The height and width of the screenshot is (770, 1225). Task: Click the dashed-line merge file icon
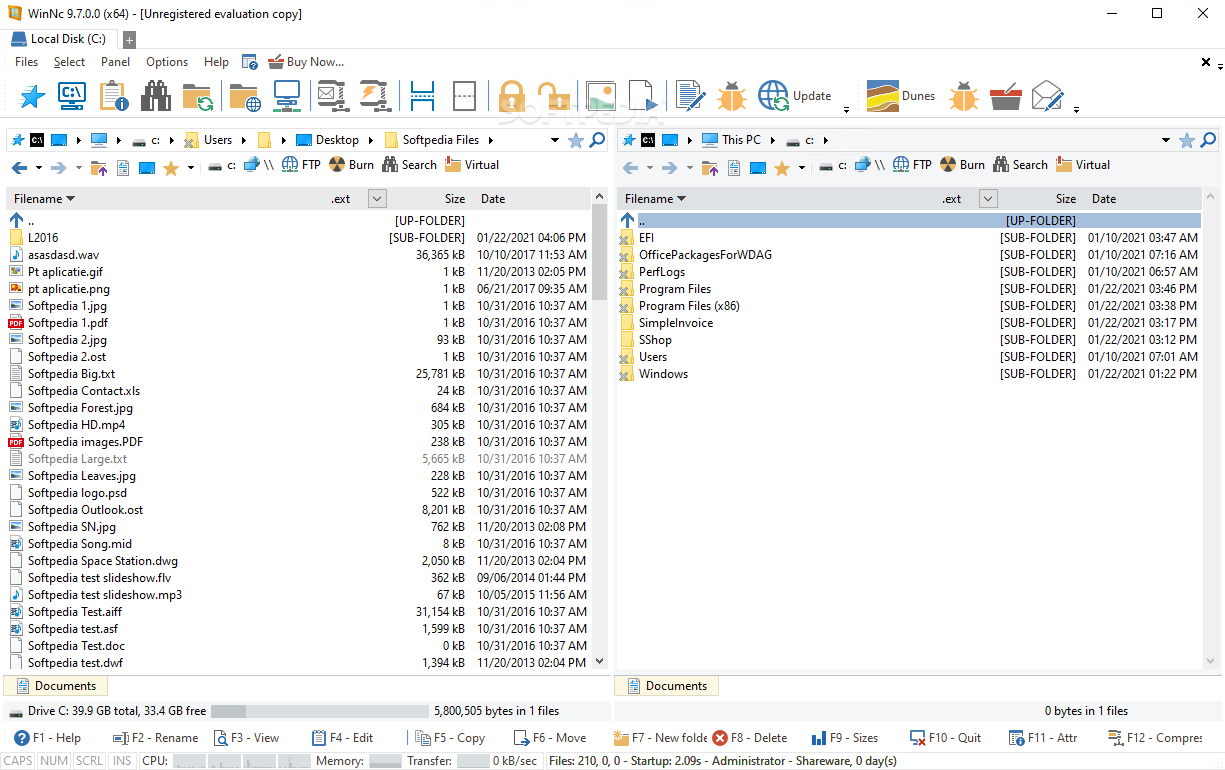[464, 96]
